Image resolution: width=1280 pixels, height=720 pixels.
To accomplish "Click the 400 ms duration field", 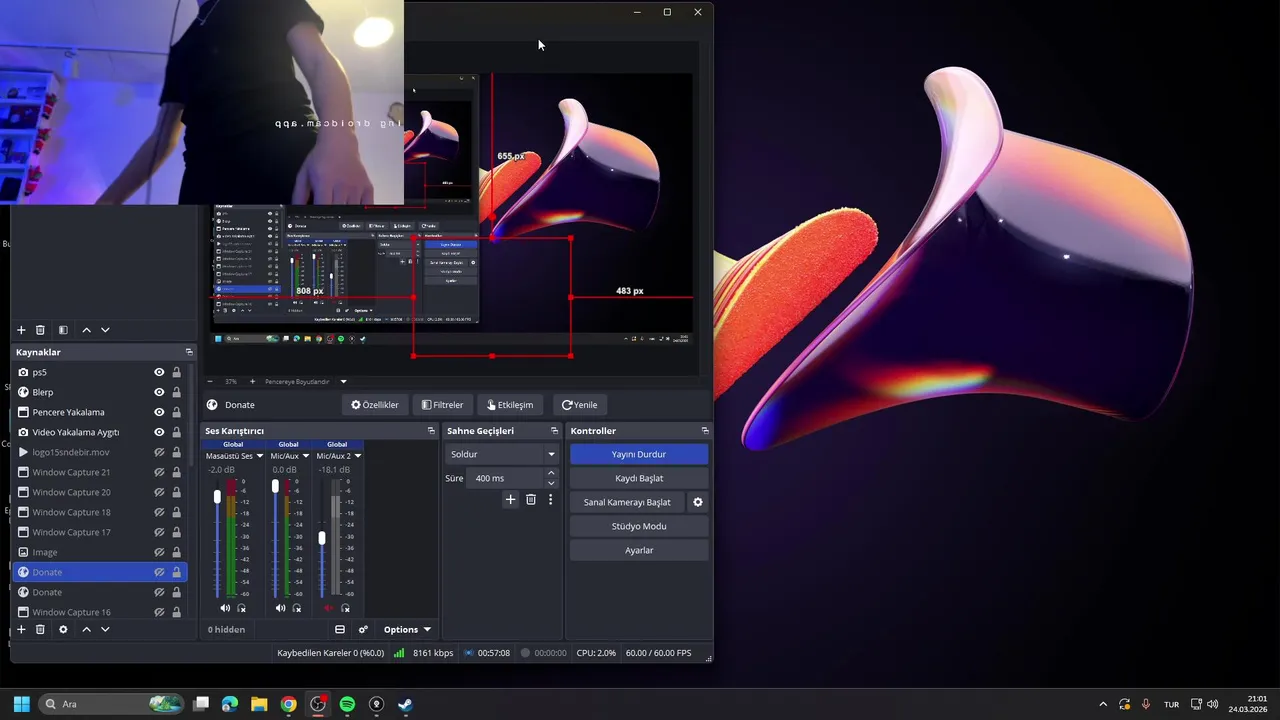I will [507, 478].
